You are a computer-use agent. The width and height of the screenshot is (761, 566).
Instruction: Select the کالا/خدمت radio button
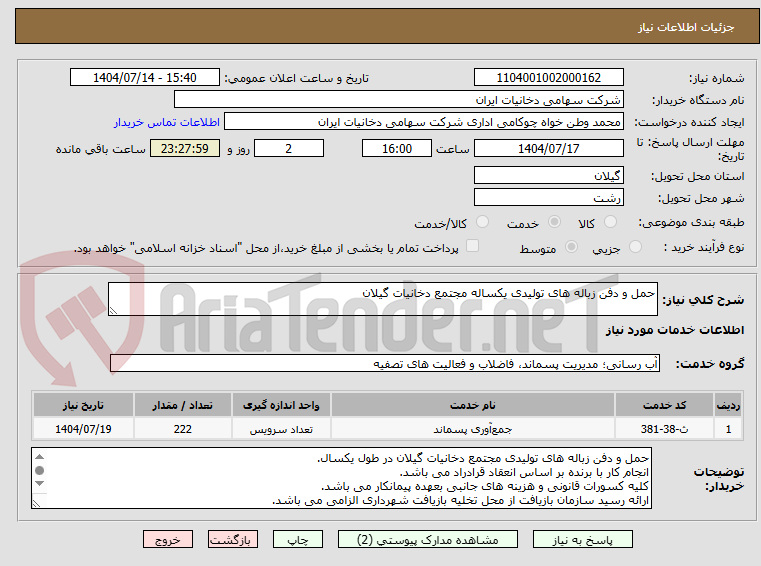(x=482, y=222)
